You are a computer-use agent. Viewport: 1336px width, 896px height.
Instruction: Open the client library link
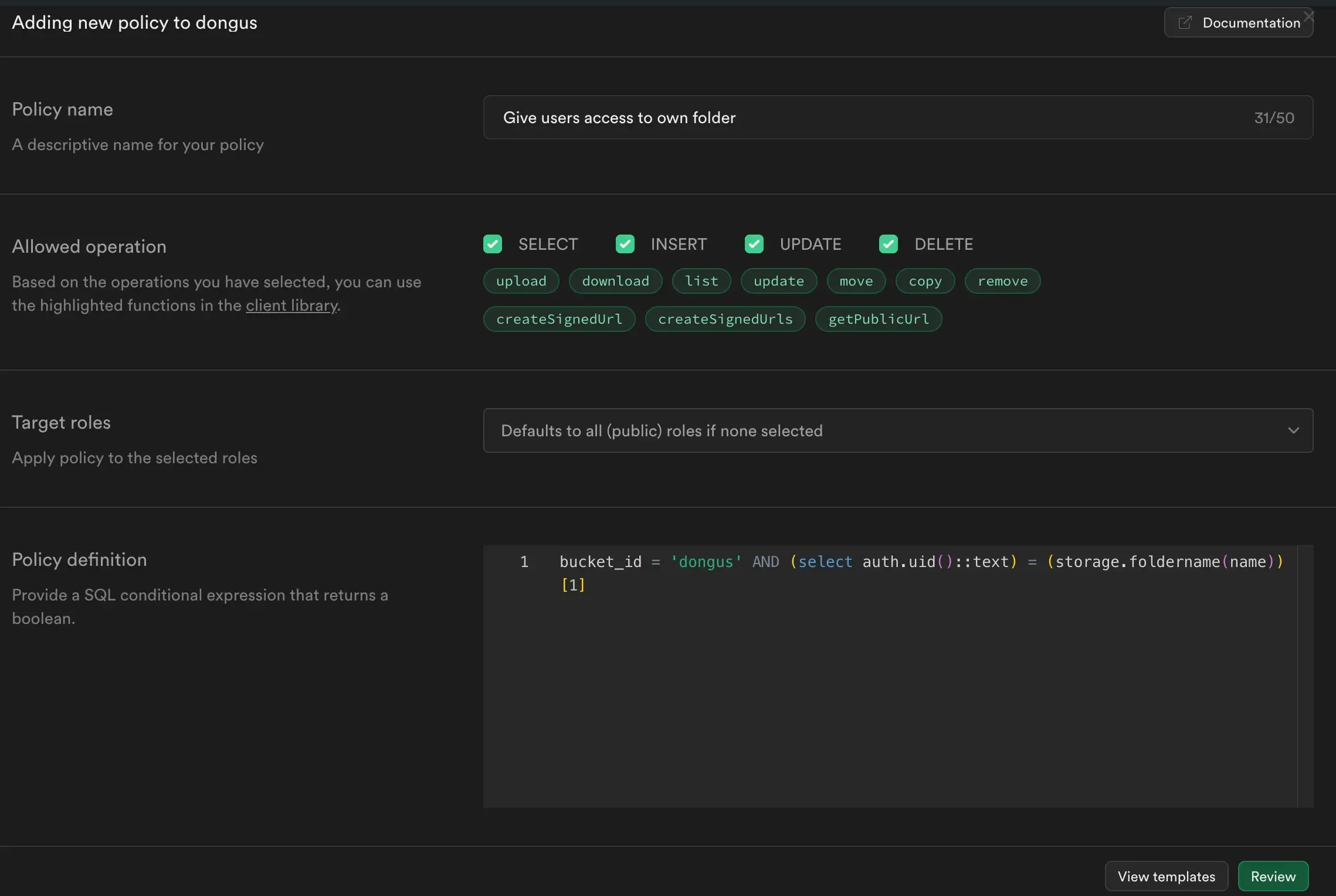coord(290,305)
